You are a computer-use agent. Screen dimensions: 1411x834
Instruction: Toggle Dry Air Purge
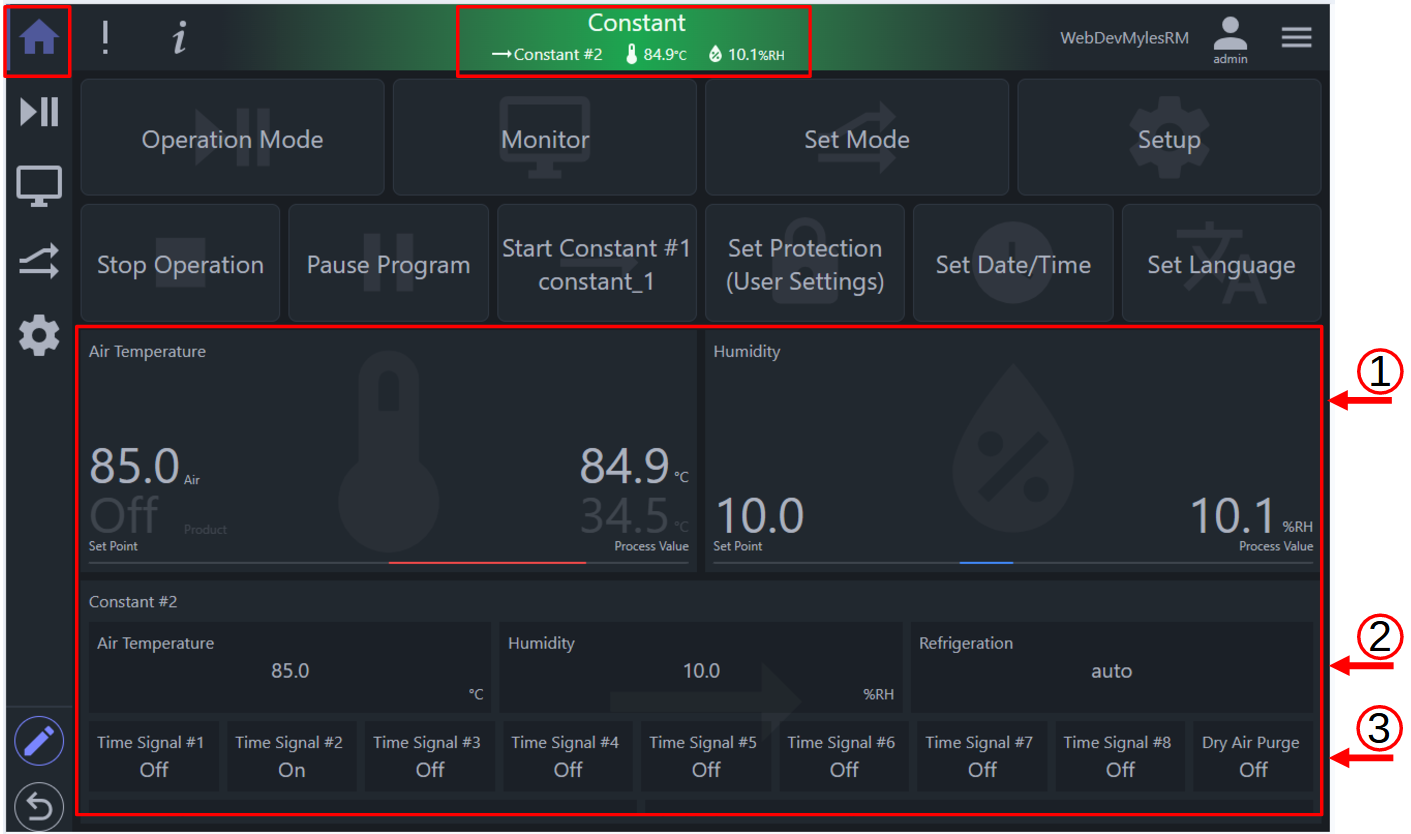pyautogui.click(x=1253, y=756)
